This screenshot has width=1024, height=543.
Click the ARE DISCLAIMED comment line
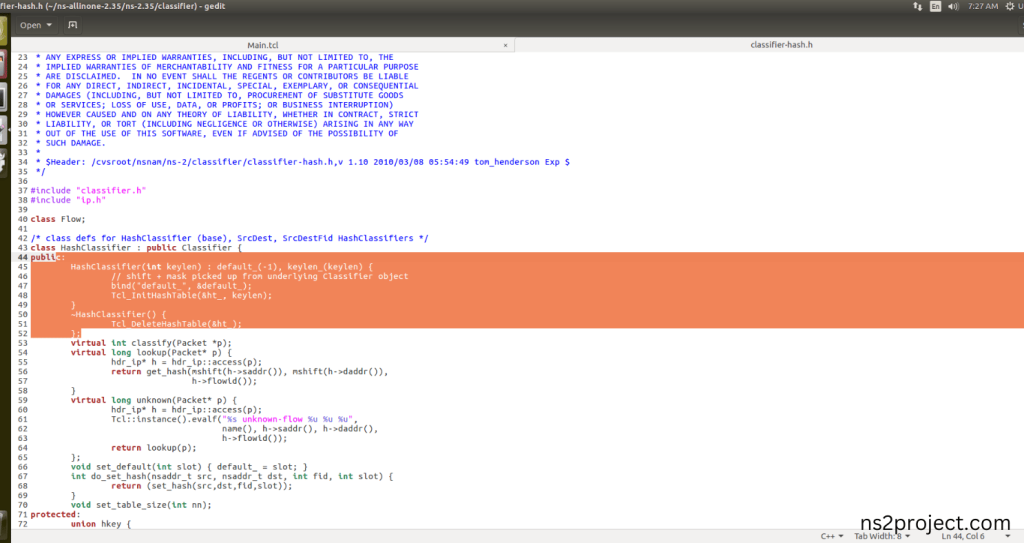(222, 76)
